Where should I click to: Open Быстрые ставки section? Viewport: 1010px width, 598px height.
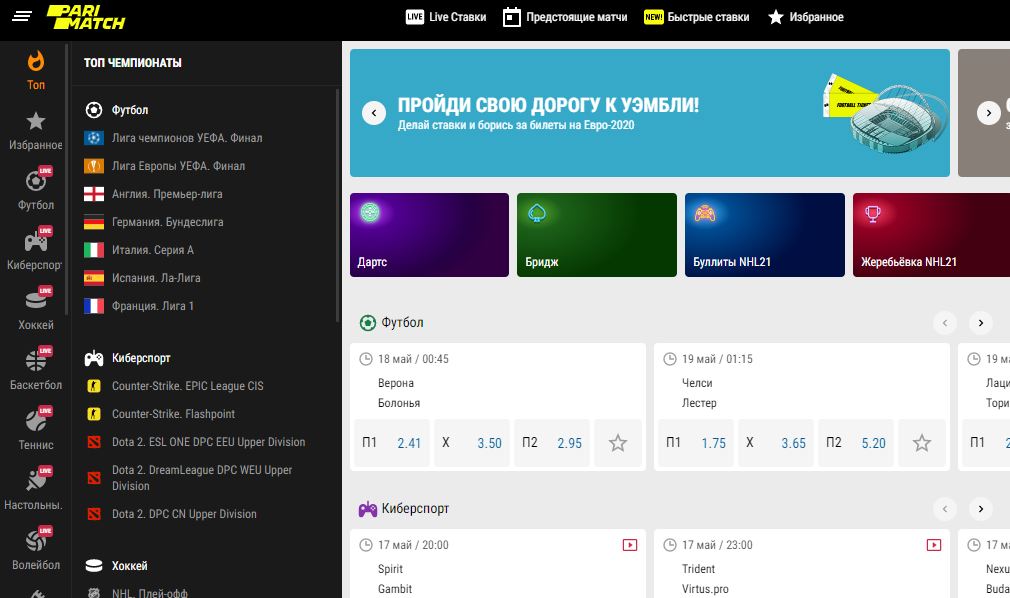click(x=696, y=17)
